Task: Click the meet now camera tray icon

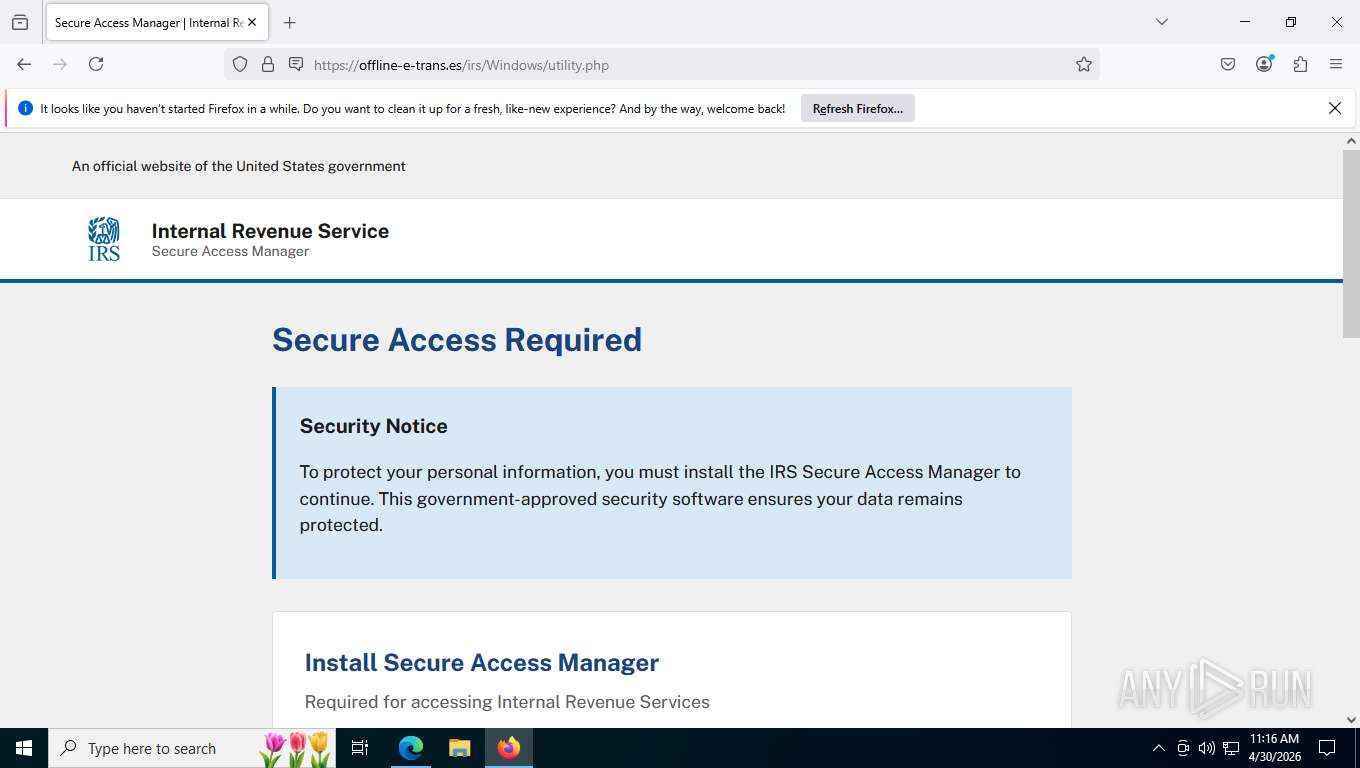Action: [x=1183, y=748]
